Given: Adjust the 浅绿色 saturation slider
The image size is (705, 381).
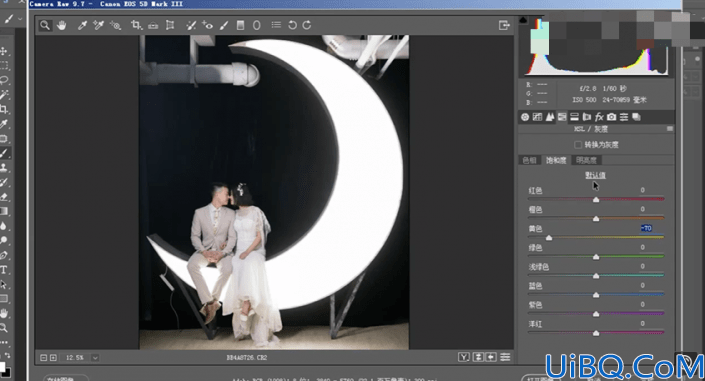Looking at the screenshot, I should 596,276.
